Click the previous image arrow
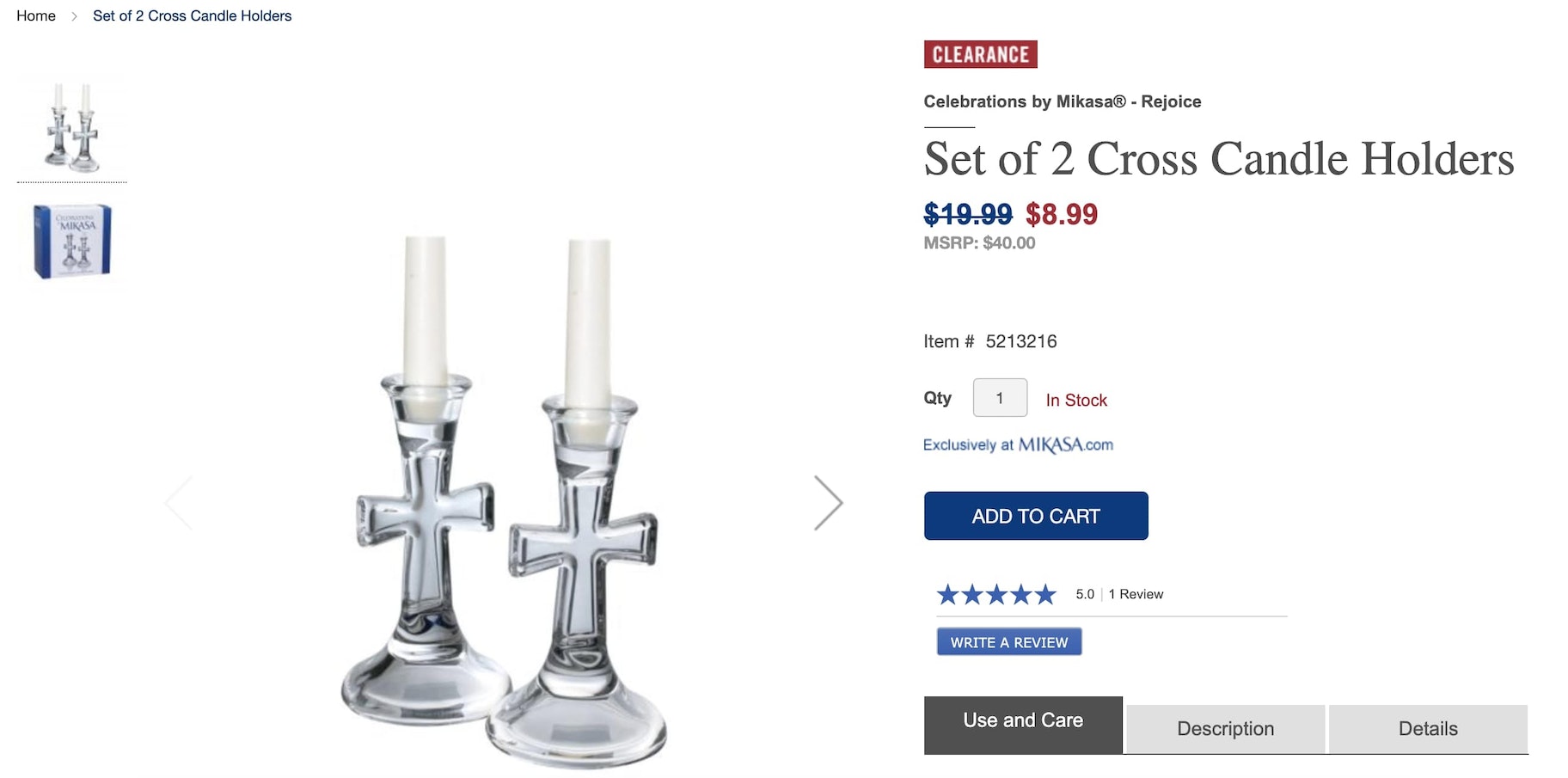Viewport: 1568px width, 778px height. [x=179, y=503]
